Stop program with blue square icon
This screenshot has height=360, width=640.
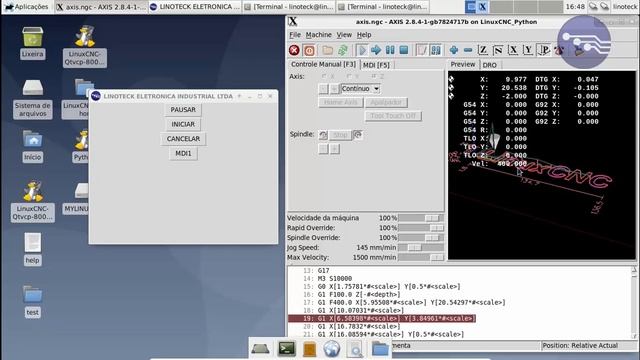[404, 50]
